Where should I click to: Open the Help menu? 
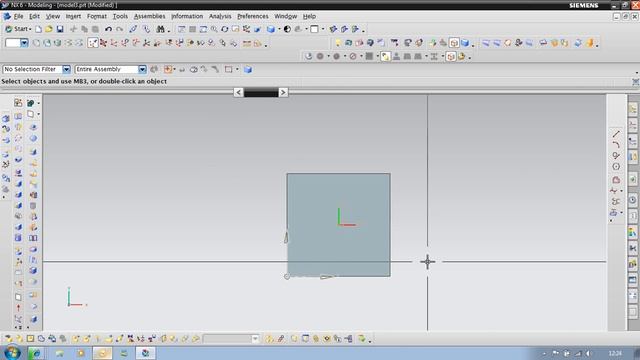pos(309,16)
